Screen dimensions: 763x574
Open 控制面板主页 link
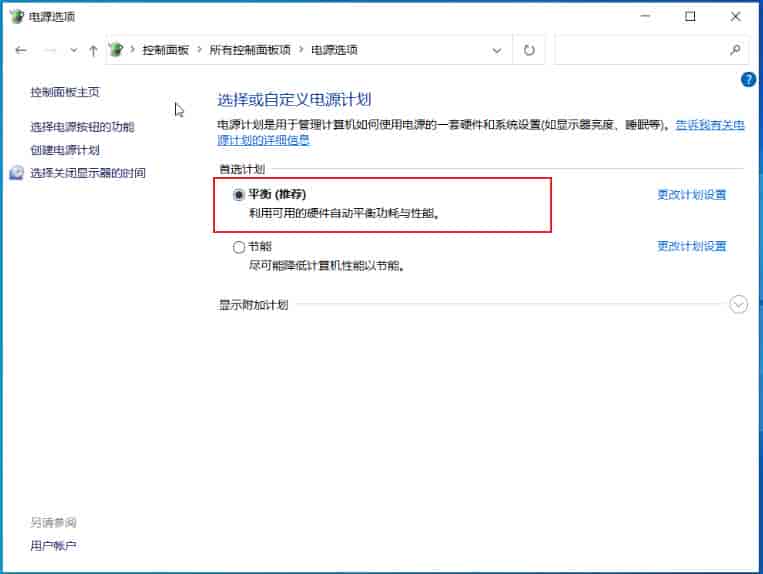[x=65, y=92]
